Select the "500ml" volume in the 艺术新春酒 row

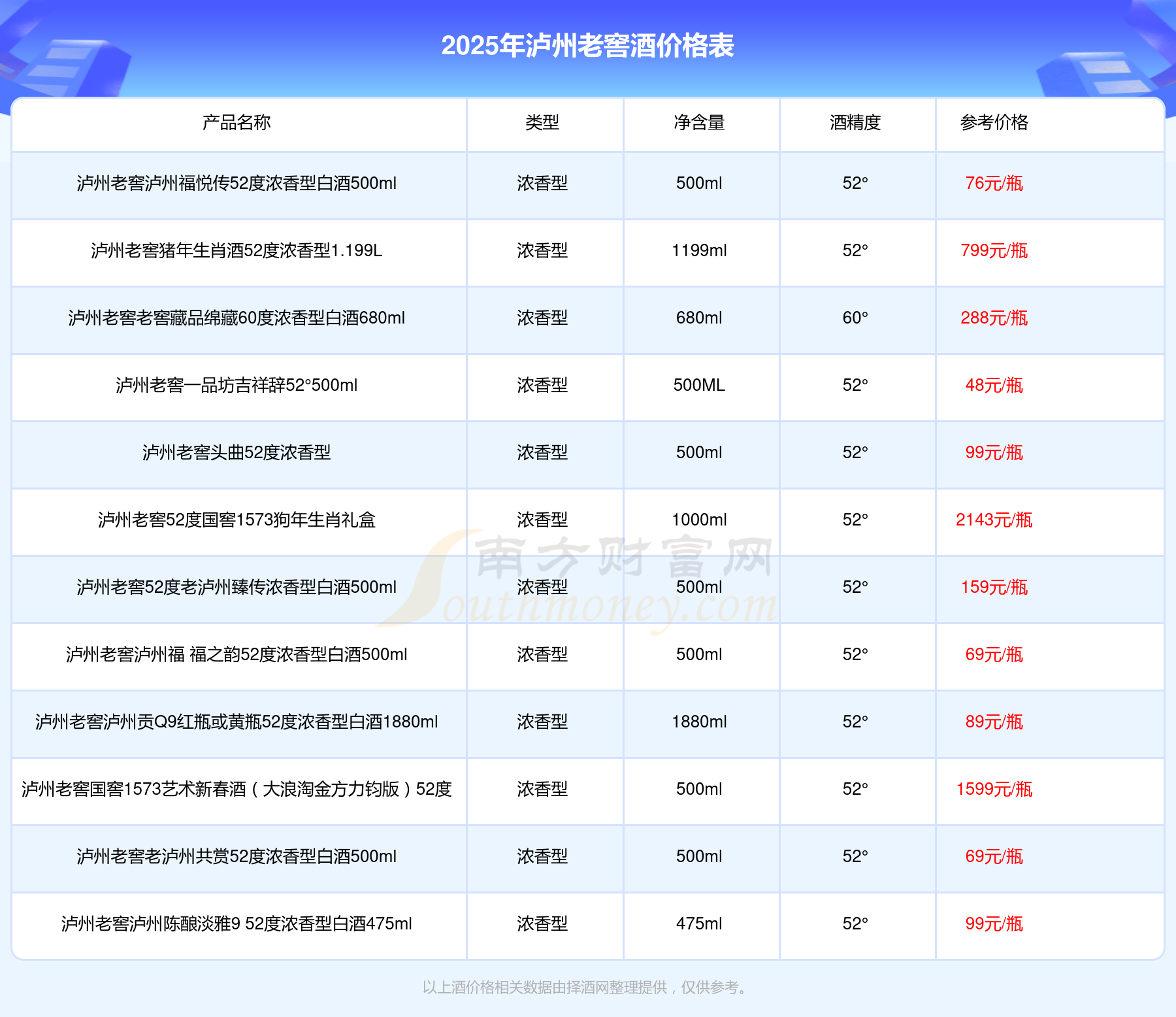[699, 789]
